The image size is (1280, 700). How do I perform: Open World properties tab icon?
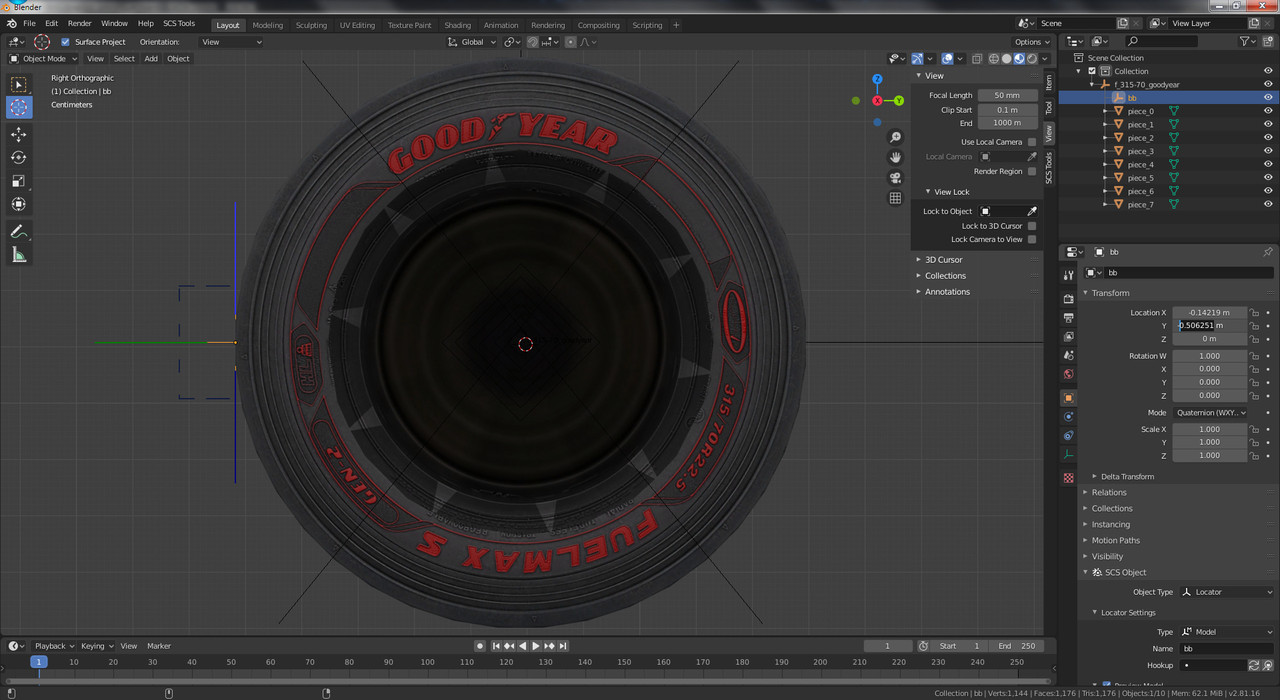coord(1068,375)
